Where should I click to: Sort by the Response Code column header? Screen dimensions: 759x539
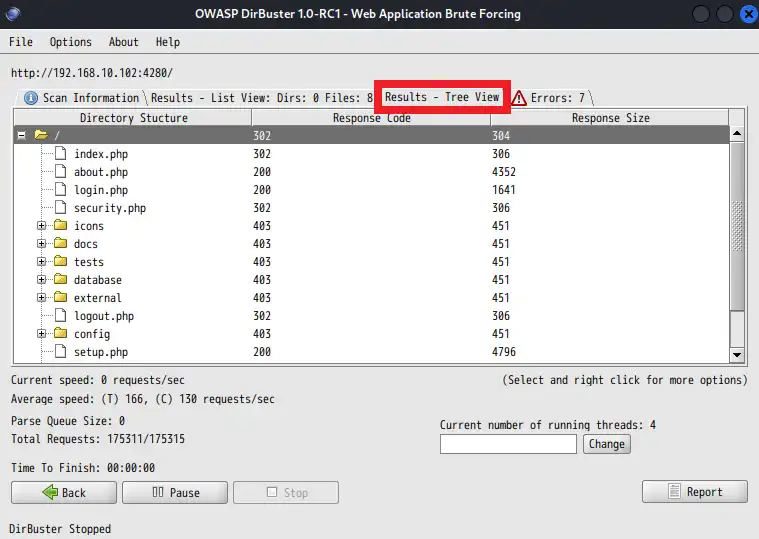tap(371, 118)
